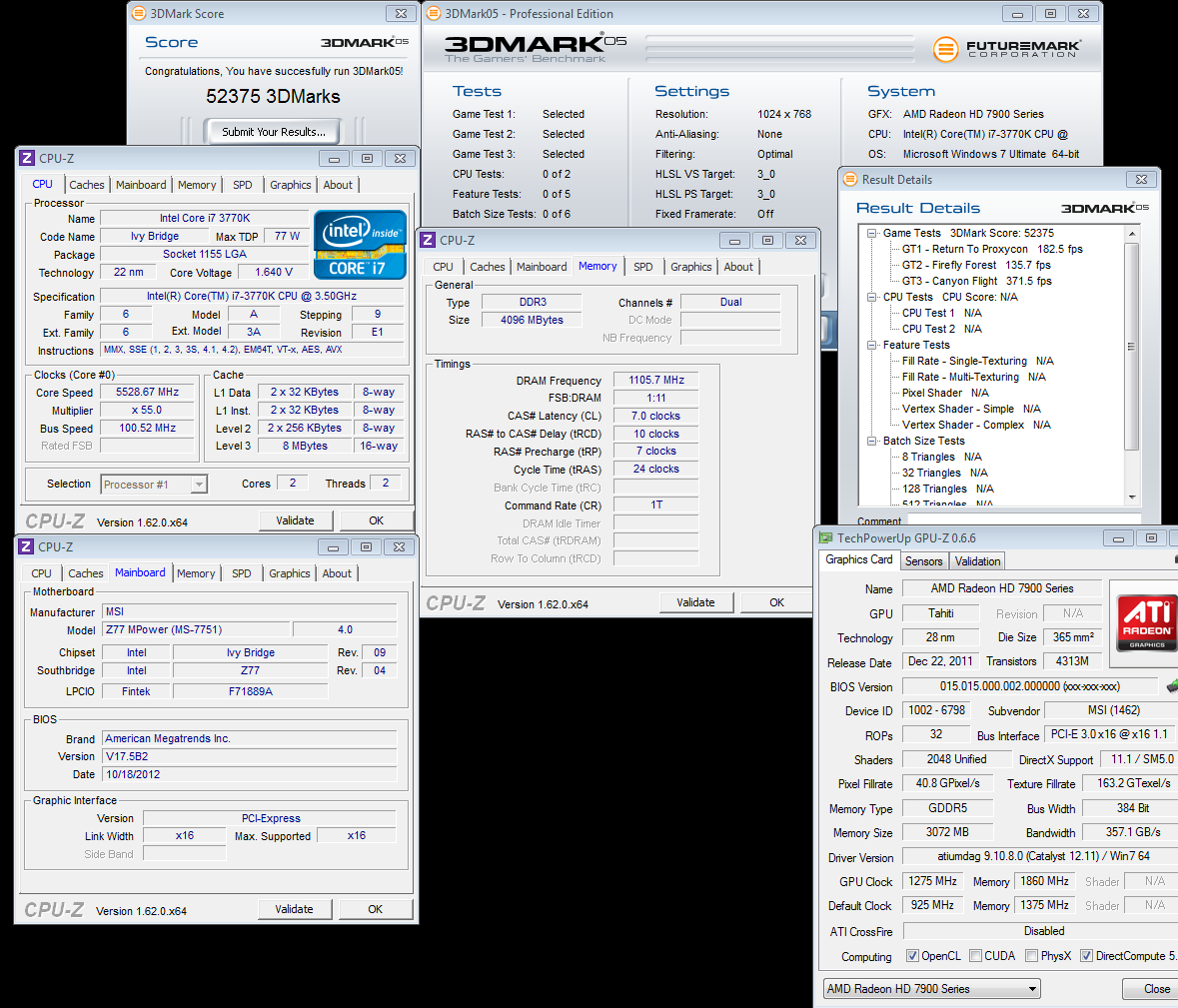The width and height of the screenshot is (1178, 1008).
Task: Click the Intel Core i7 inside logo
Action: tap(360, 245)
